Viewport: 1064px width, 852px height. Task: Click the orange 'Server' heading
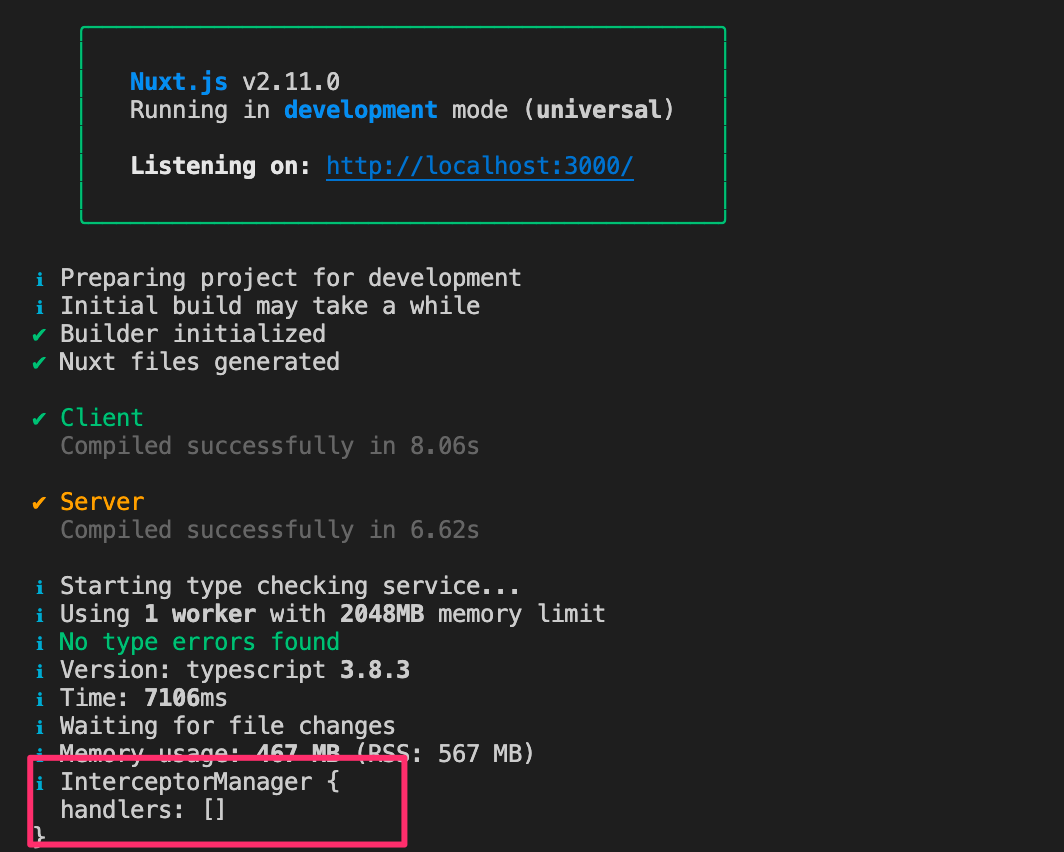tap(102, 502)
